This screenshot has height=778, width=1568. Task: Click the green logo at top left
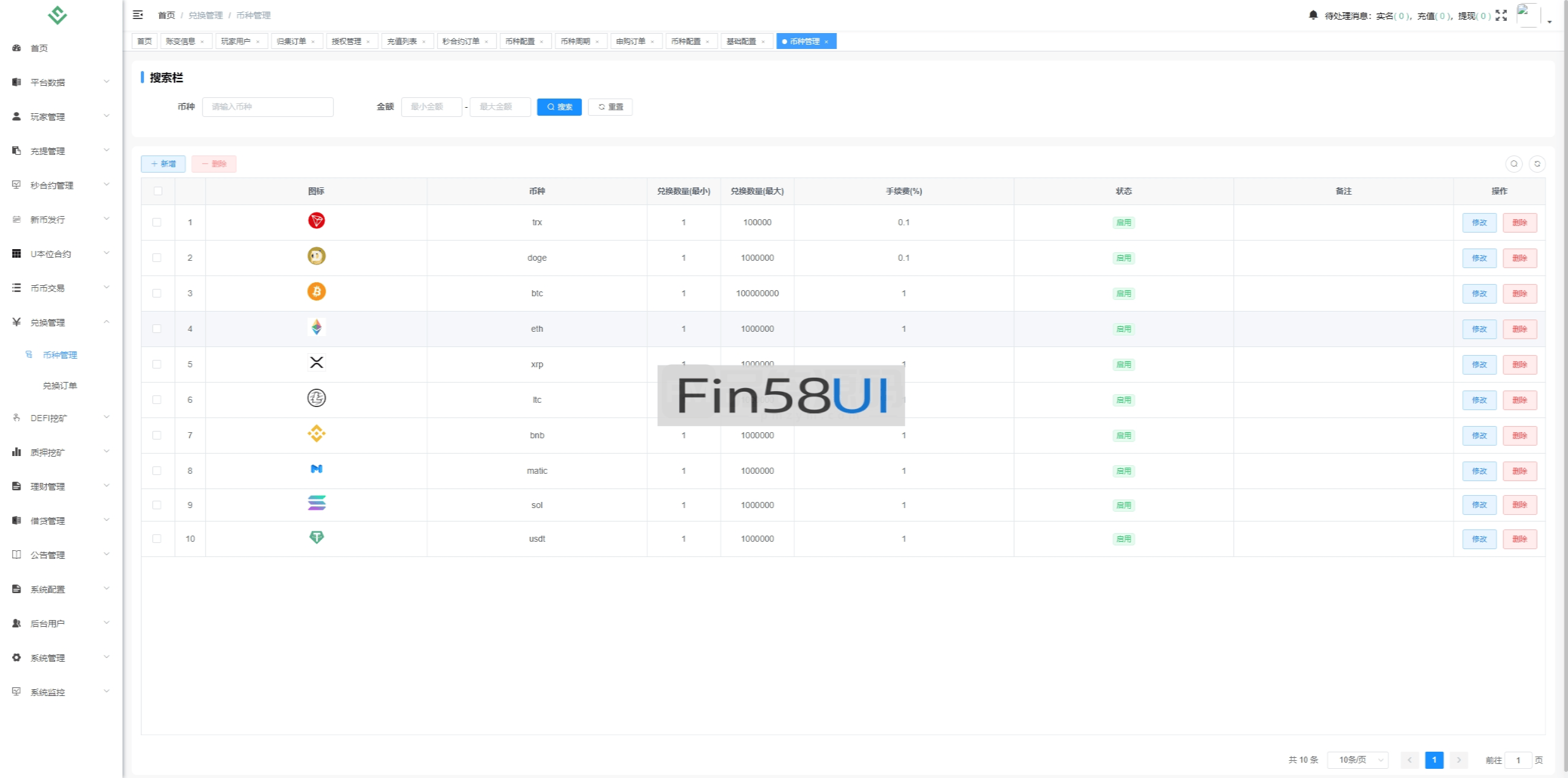click(x=57, y=15)
